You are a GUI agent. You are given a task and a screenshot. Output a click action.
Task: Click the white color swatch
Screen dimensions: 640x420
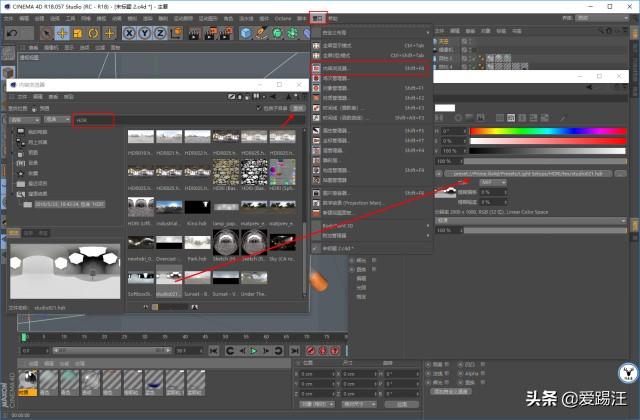click(445, 108)
